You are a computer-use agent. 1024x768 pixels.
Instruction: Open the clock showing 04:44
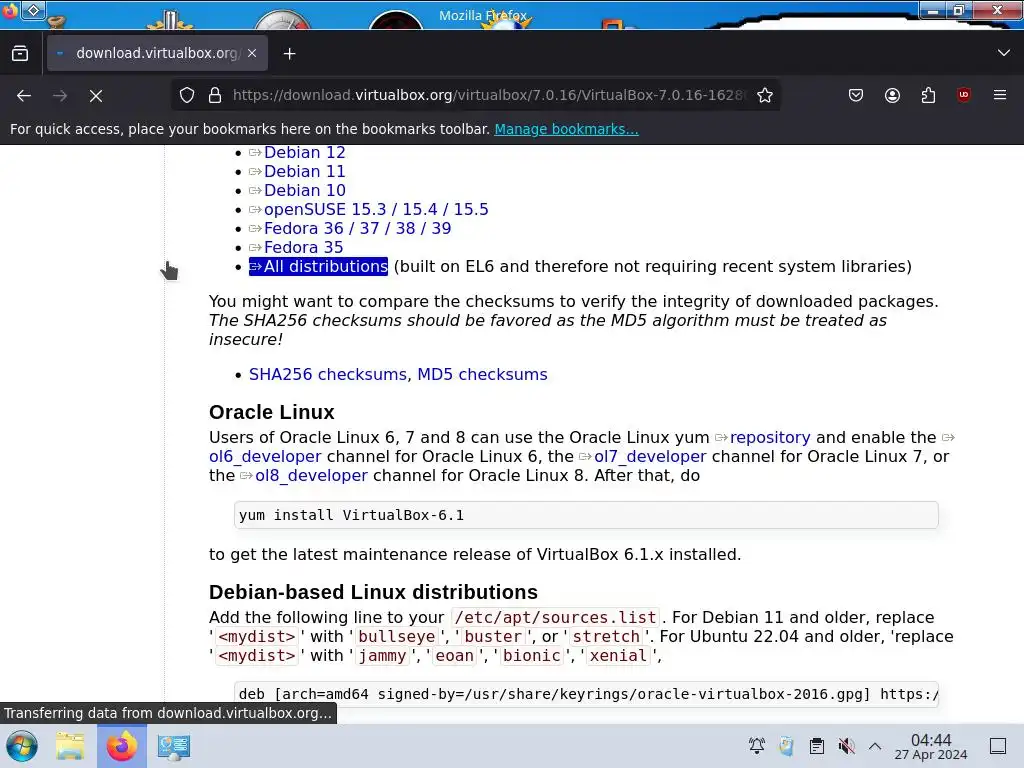point(931,746)
